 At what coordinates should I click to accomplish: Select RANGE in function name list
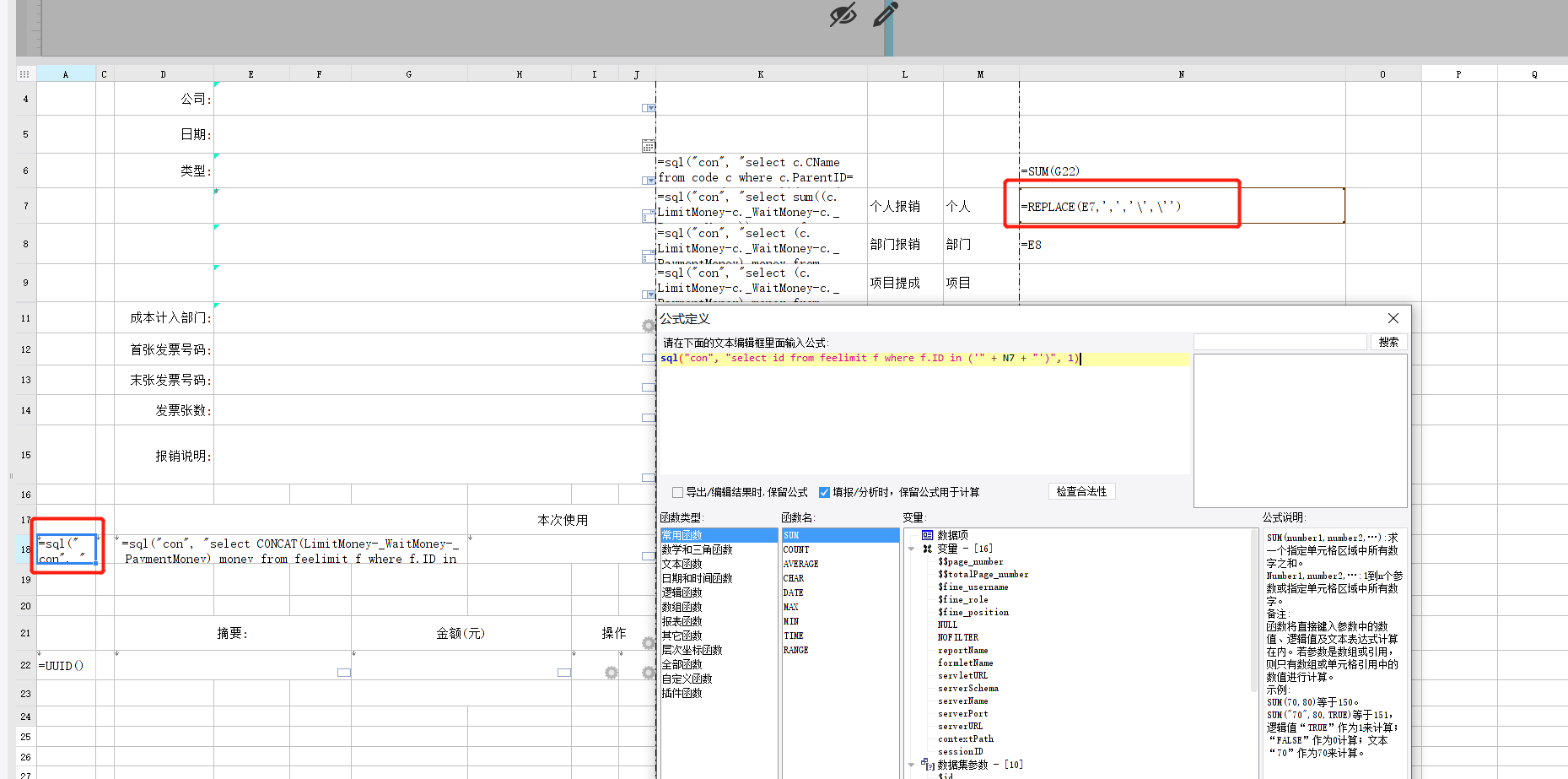point(840,650)
